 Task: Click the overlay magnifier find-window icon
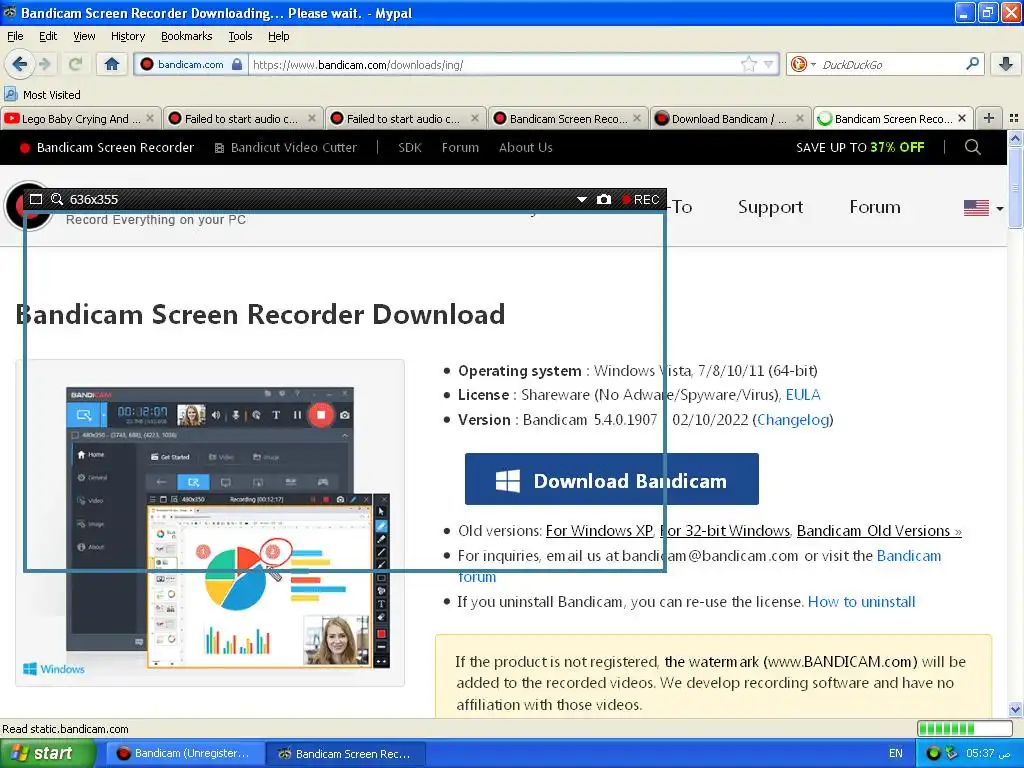pos(57,199)
